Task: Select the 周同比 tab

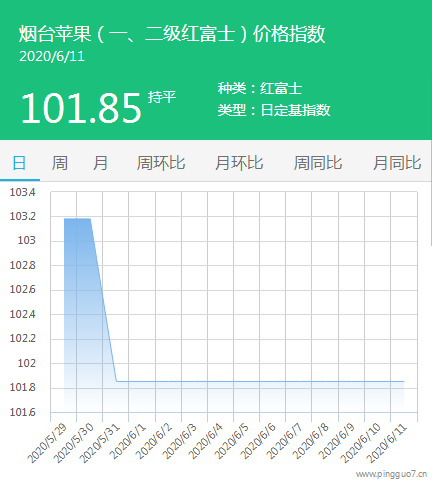Action: pyautogui.click(x=318, y=163)
